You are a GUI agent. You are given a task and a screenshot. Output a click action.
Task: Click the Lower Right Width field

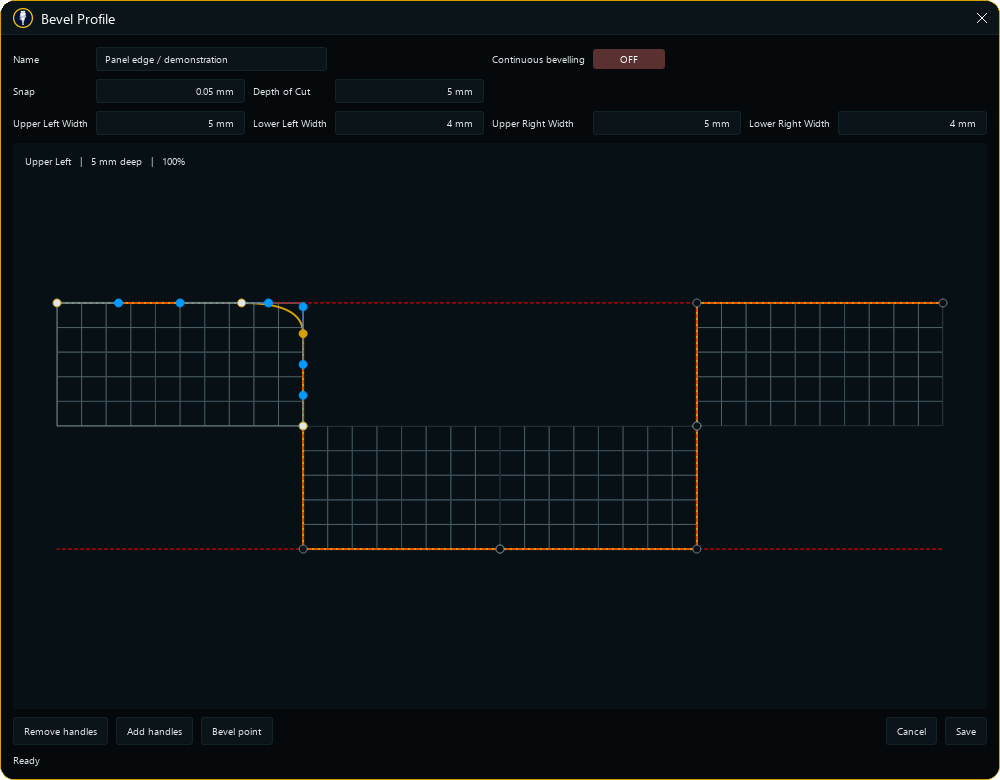point(912,123)
